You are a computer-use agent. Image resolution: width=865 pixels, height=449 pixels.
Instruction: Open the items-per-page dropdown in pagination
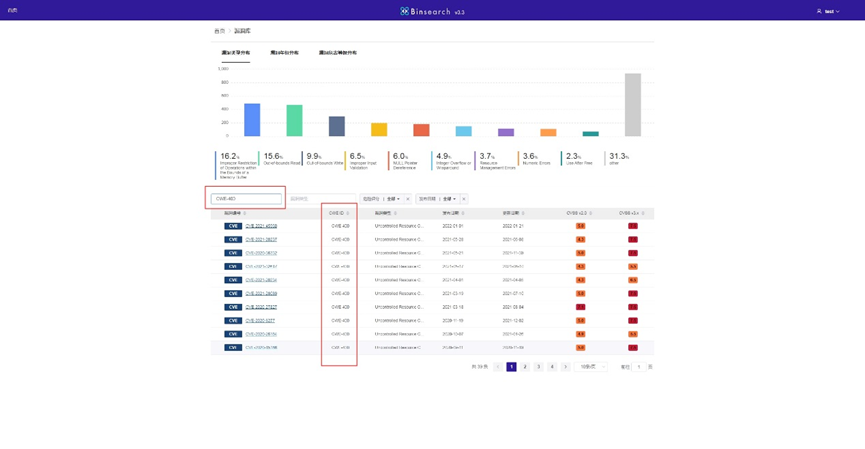tap(590, 367)
